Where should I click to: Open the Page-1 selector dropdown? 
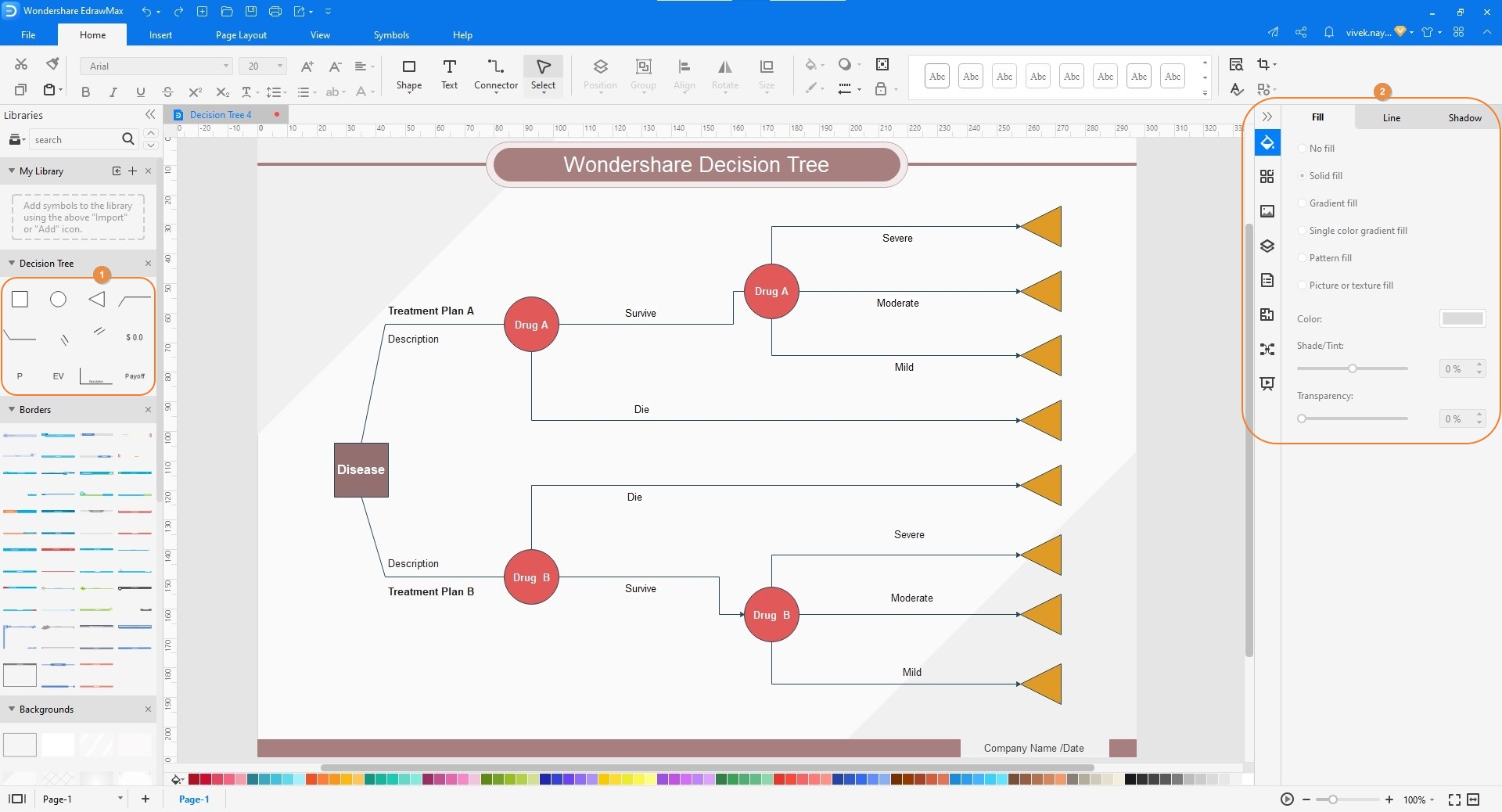(82, 799)
